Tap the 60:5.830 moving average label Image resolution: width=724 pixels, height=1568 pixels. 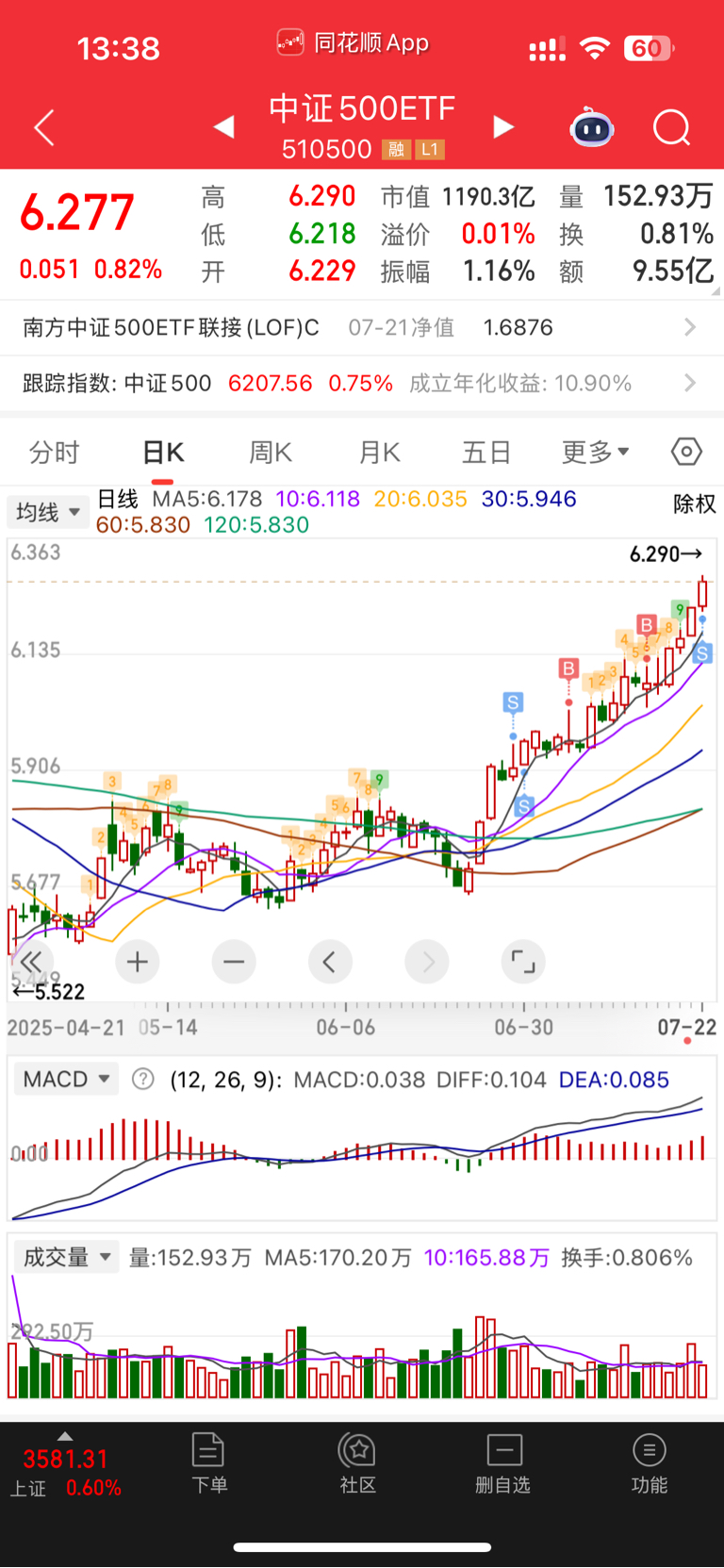tap(143, 524)
